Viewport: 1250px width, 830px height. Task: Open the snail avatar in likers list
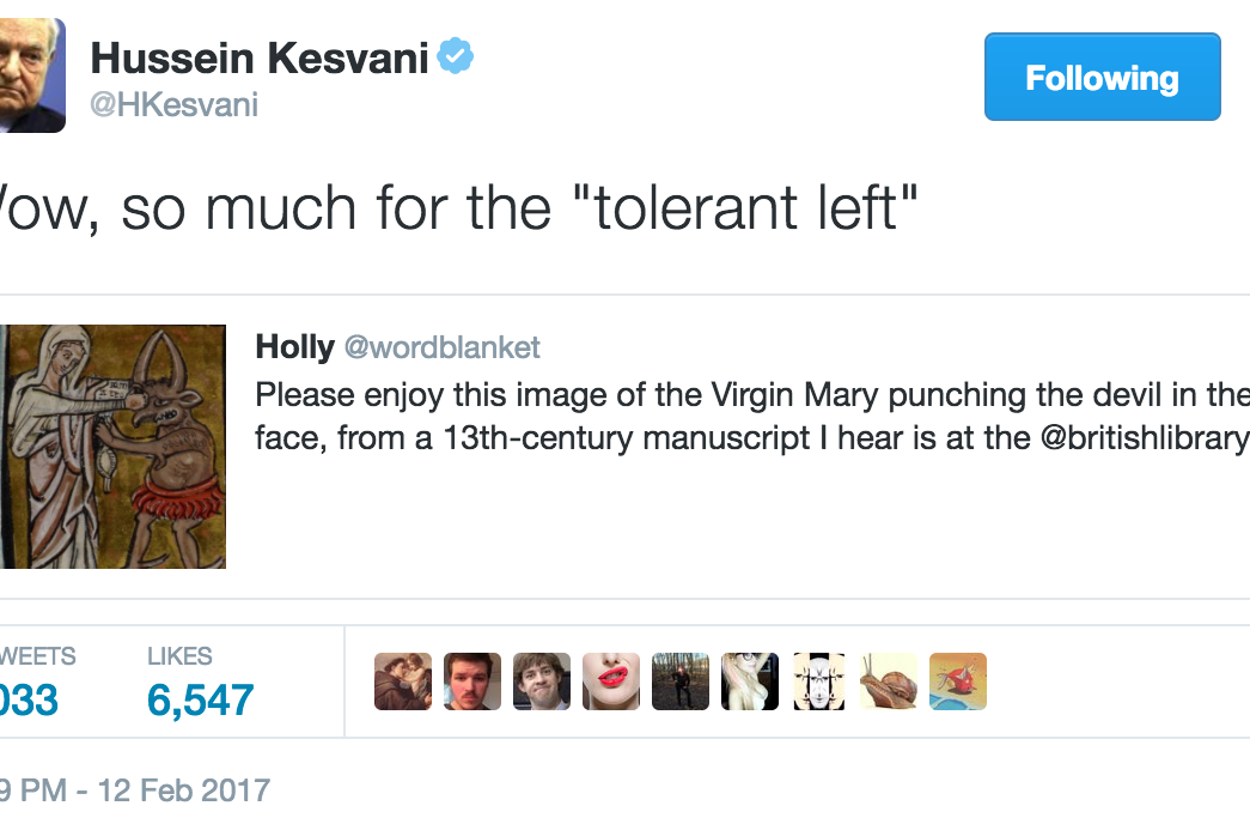point(888,682)
